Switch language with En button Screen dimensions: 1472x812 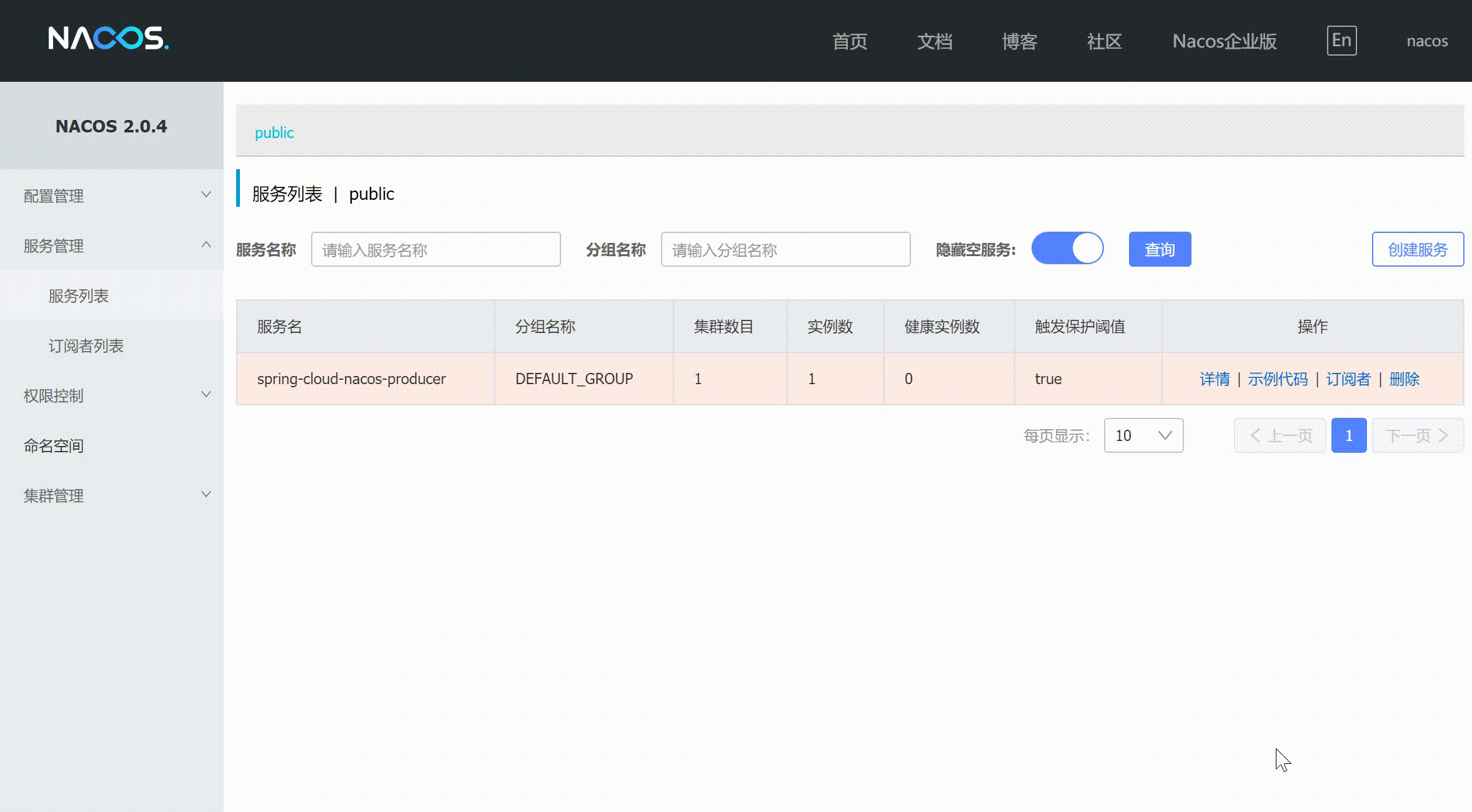1341,41
